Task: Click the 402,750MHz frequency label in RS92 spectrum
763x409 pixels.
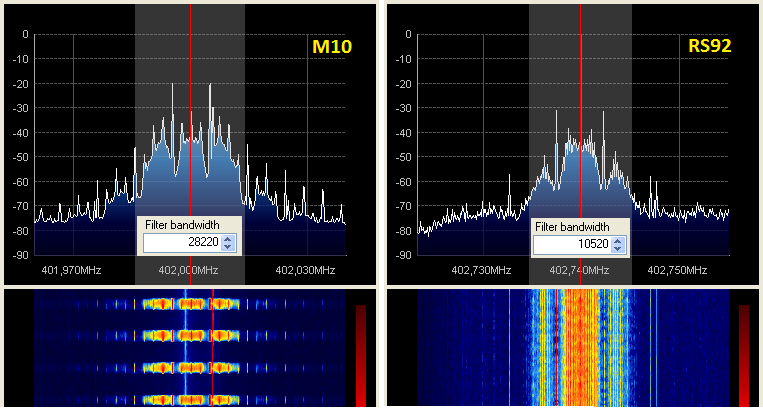Action: point(677,270)
